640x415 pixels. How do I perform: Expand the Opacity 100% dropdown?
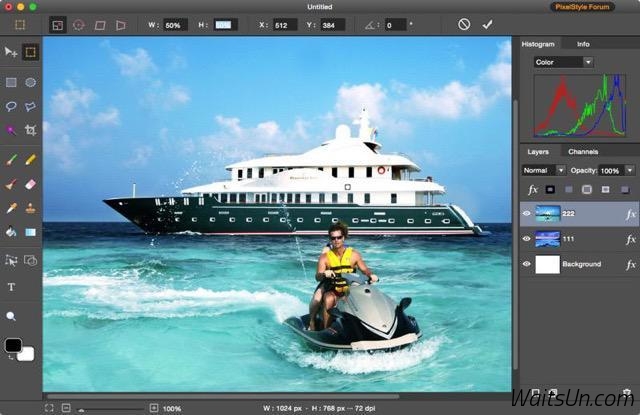point(630,170)
